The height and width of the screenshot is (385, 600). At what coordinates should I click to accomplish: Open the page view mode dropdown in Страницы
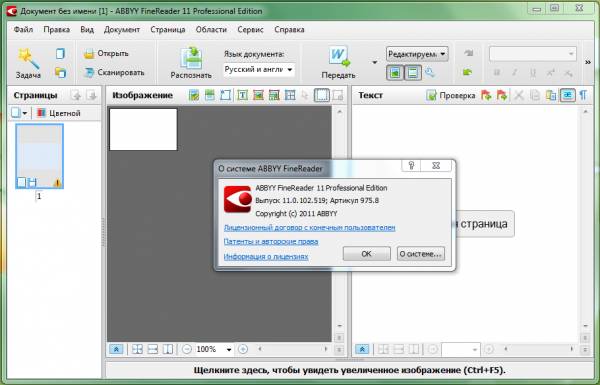[19, 113]
